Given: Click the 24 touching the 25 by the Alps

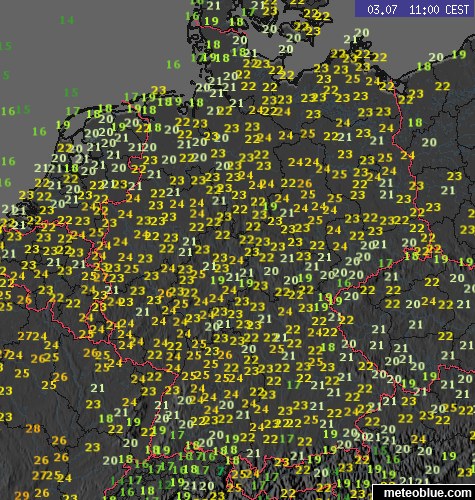Looking at the screenshot, I should coord(252,473).
